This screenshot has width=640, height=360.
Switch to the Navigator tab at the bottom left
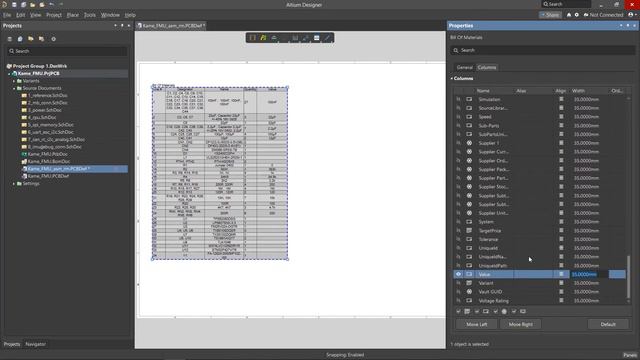[x=36, y=344]
